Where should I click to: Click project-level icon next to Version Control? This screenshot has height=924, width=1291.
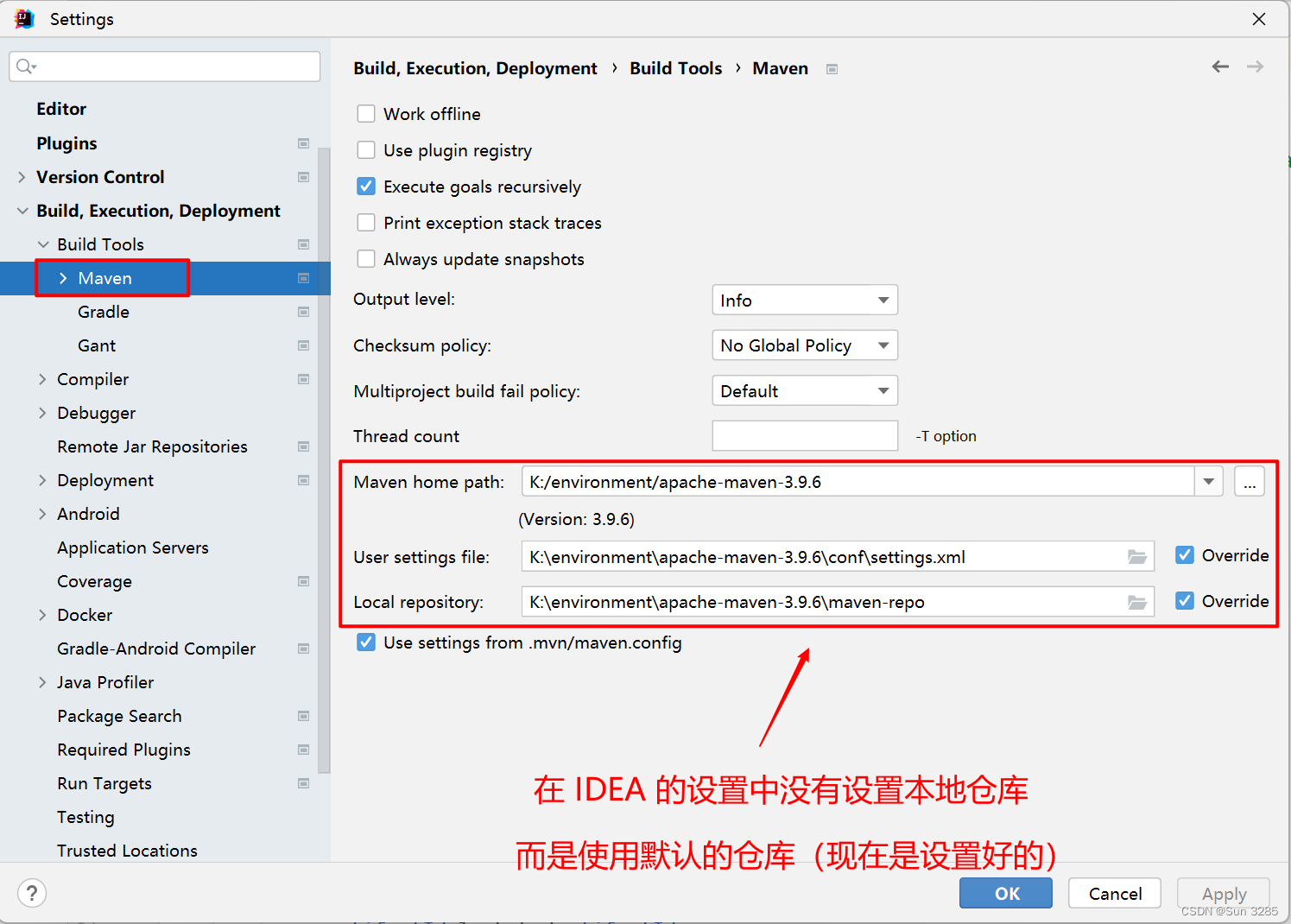point(304,177)
